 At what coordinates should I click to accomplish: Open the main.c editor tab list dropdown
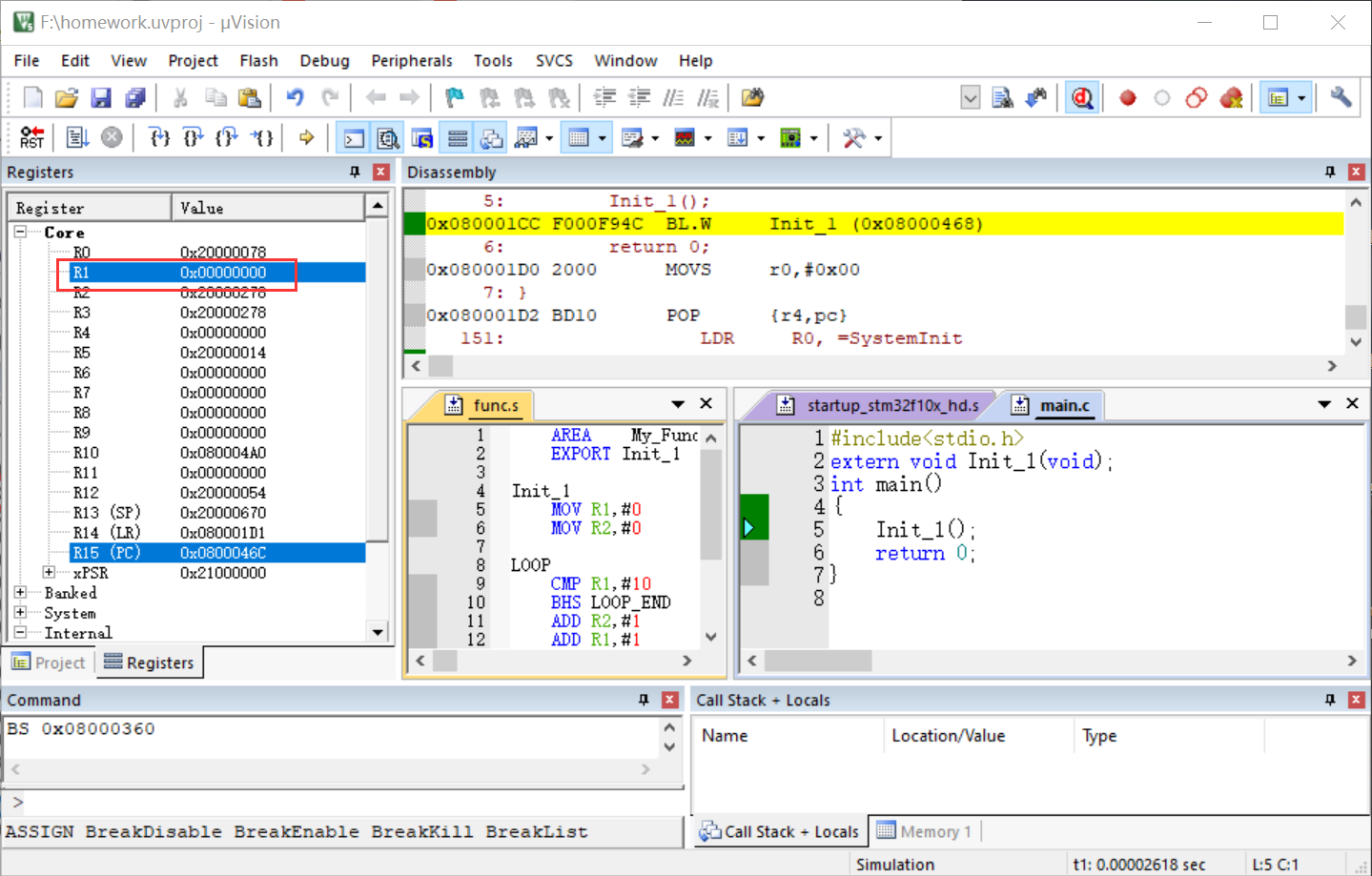pos(1324,404)
